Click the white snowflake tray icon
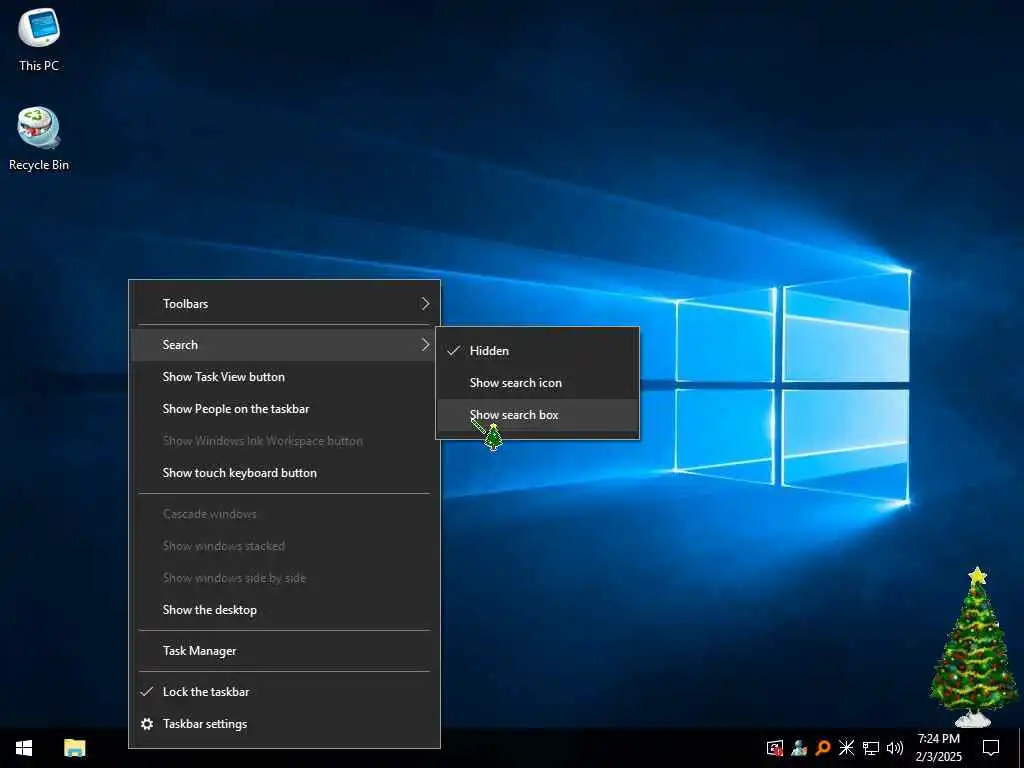Viewport: 1024px width, 768px height. [x=846, y=748]
